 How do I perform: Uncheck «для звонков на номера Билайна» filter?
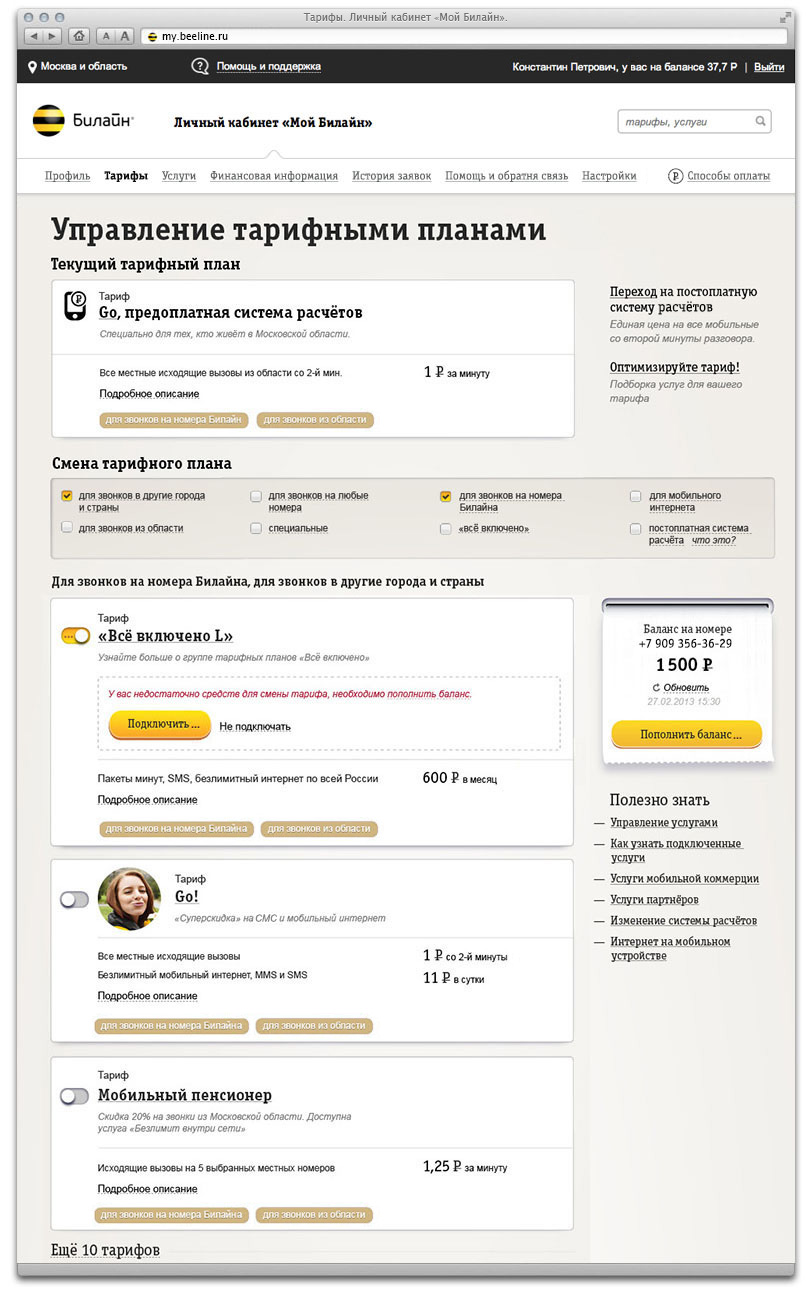click(x=446, y=496)
